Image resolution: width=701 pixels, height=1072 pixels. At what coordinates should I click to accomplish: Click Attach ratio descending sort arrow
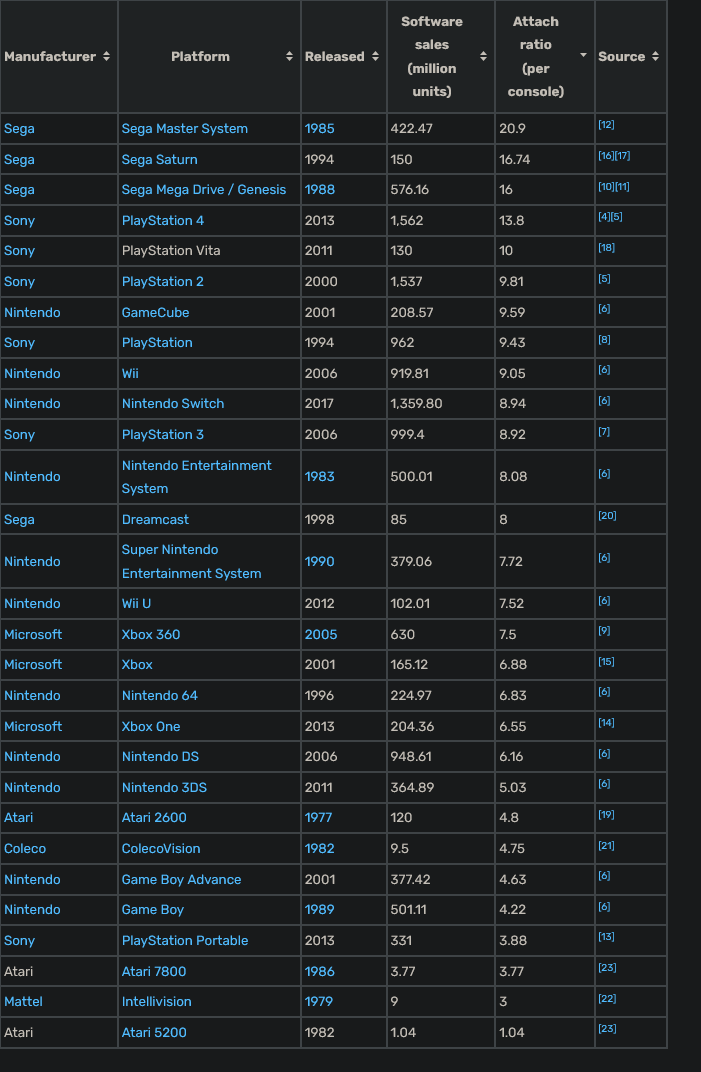[x=584, y=56]
